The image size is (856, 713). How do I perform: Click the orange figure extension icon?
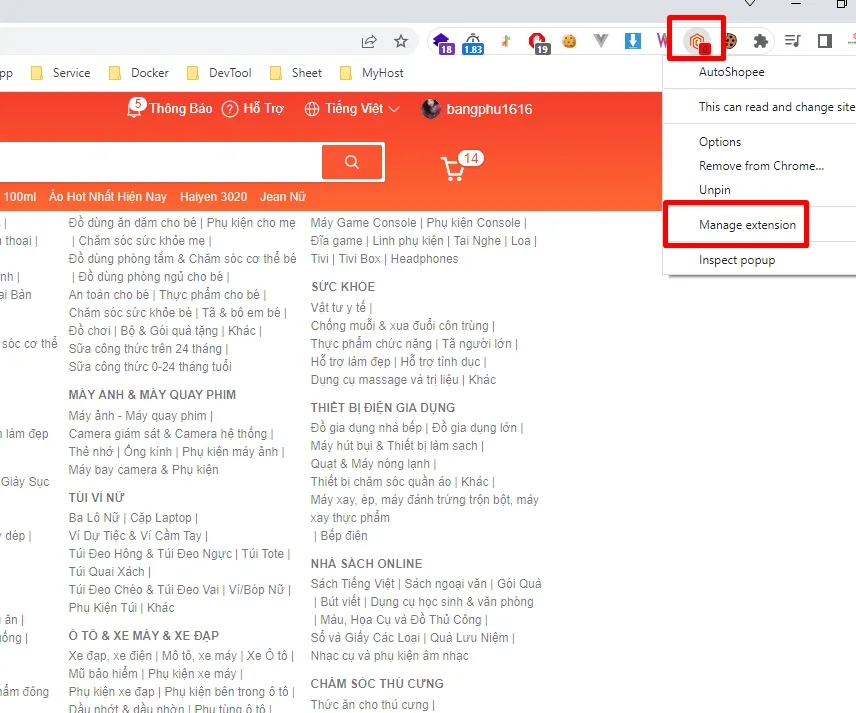tap(506, 41)
